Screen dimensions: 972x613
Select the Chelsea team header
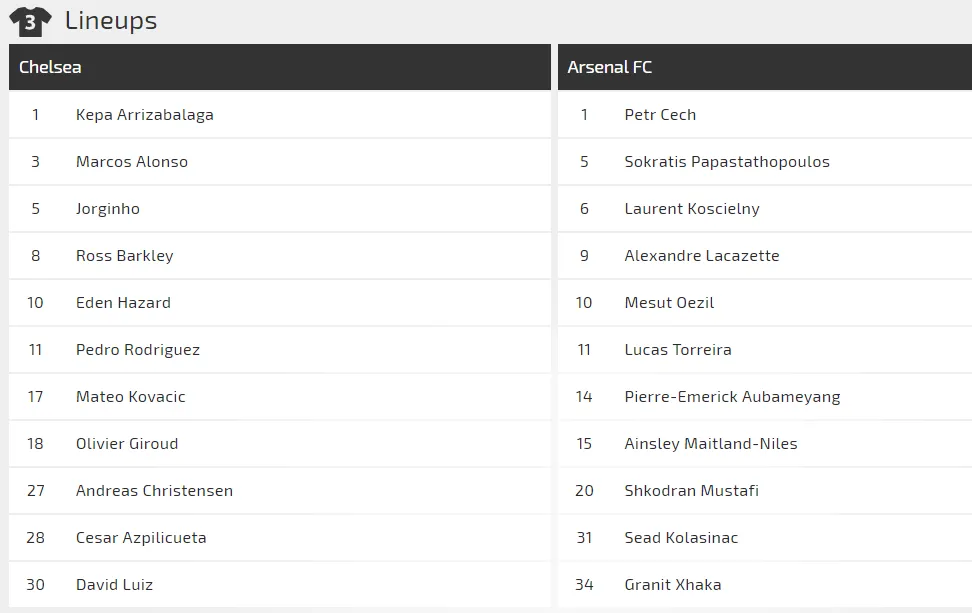tap(50, 67)
